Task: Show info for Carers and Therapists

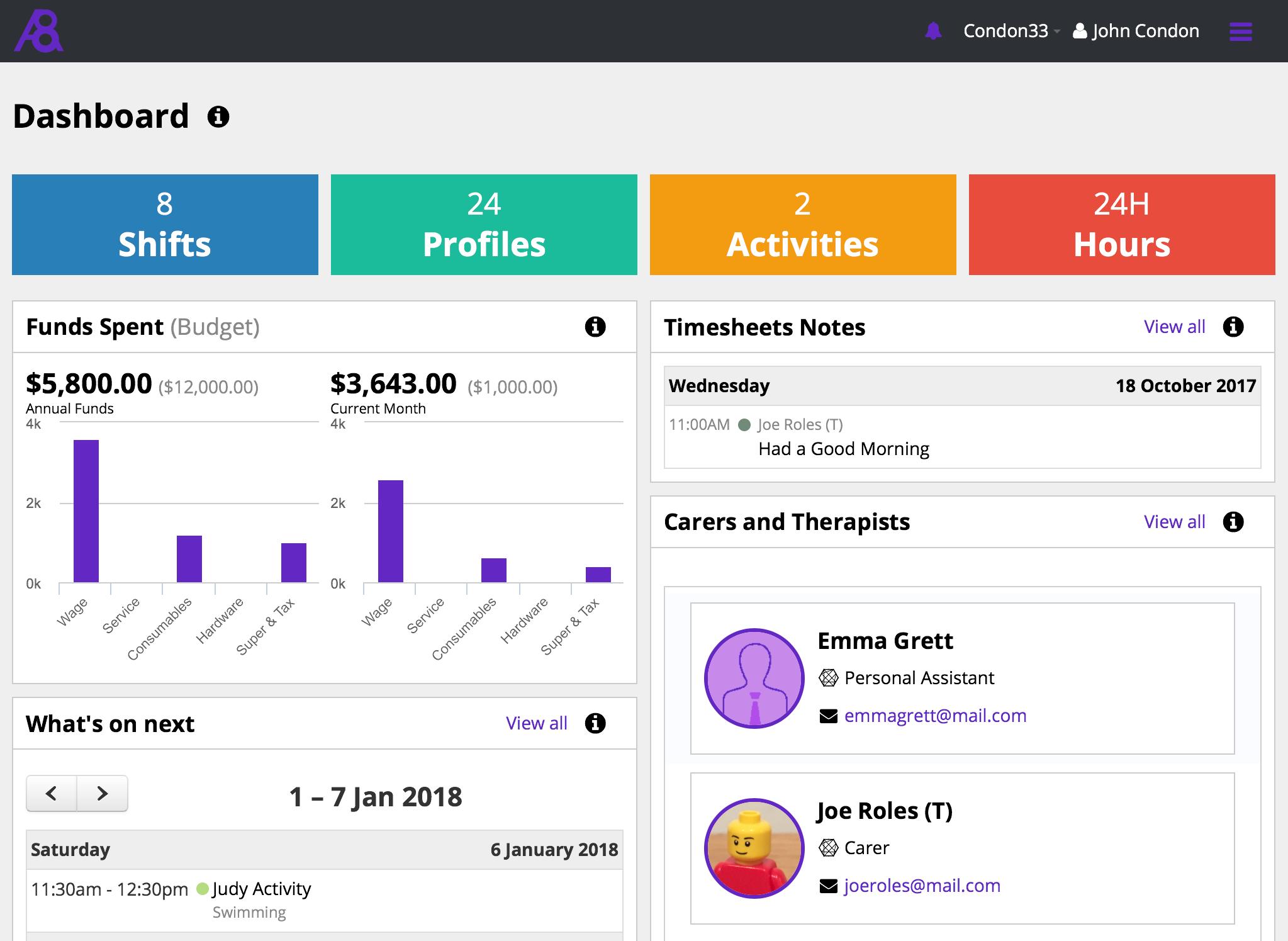Action: coord(1233,522)
